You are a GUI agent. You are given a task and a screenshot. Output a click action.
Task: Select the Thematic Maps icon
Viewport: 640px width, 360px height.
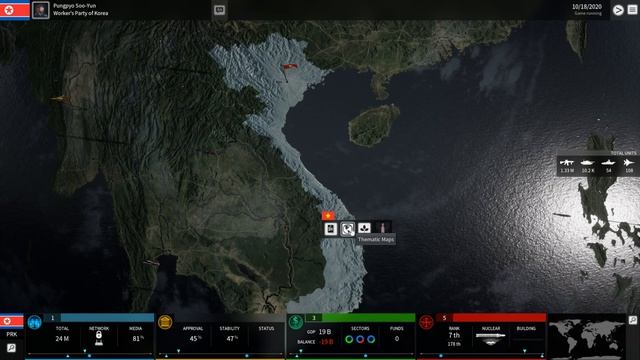point(347,229)
